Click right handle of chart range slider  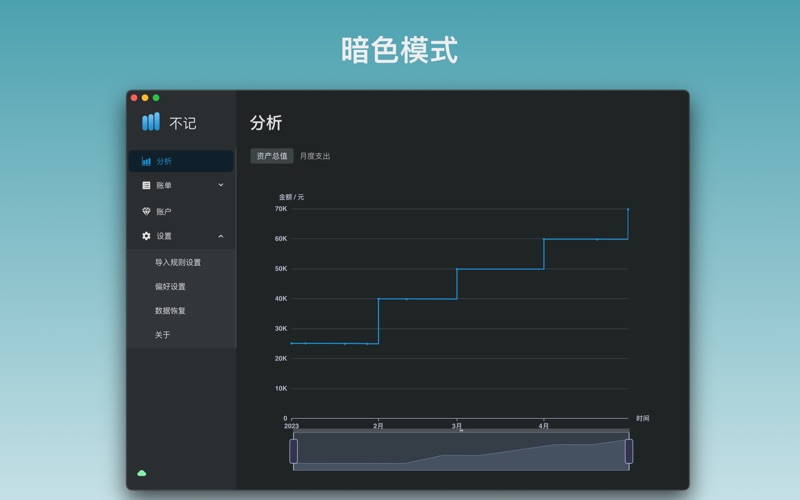tap(629, 451)
